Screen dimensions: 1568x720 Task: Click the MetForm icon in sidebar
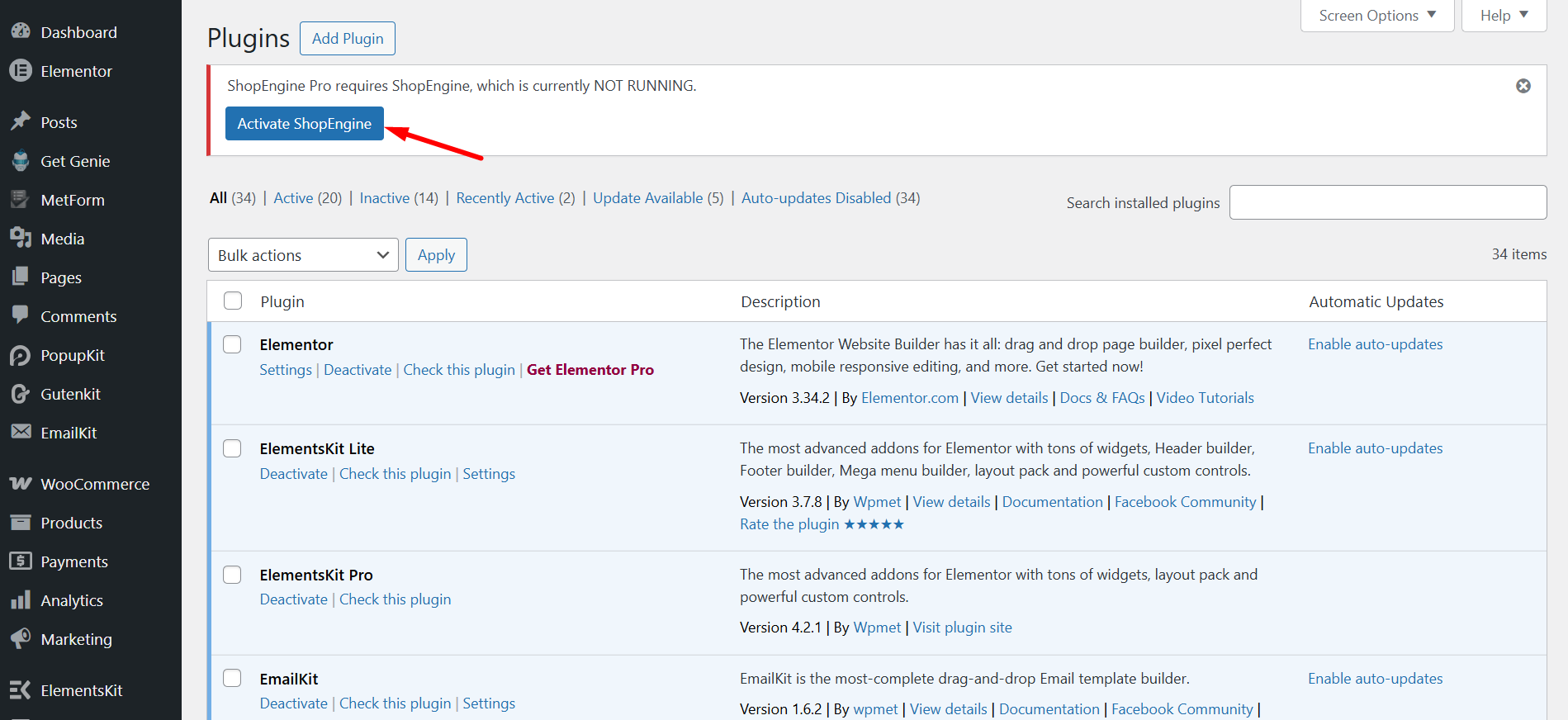coord(21,200)
